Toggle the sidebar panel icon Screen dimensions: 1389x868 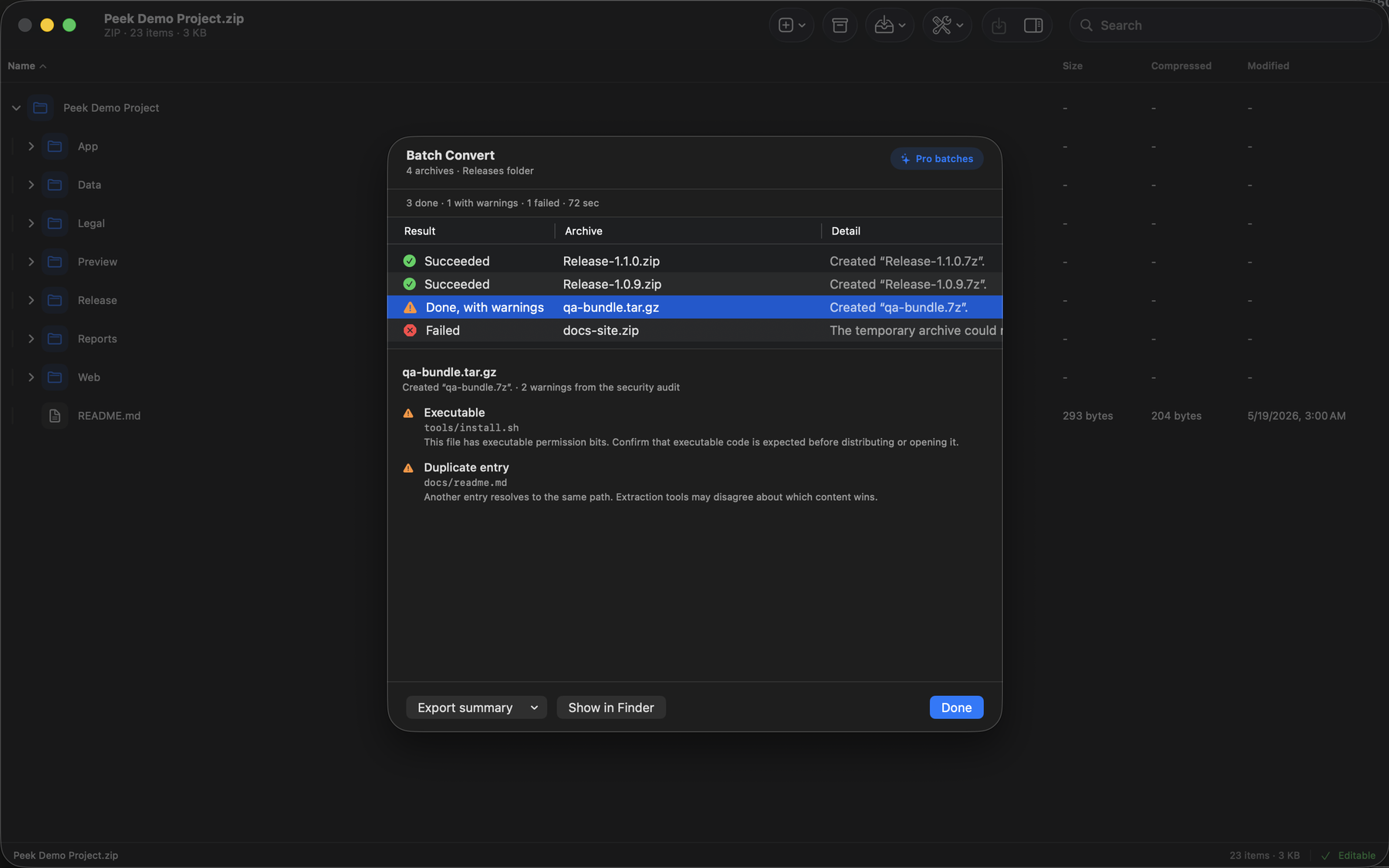click(x=1033, y=25)
